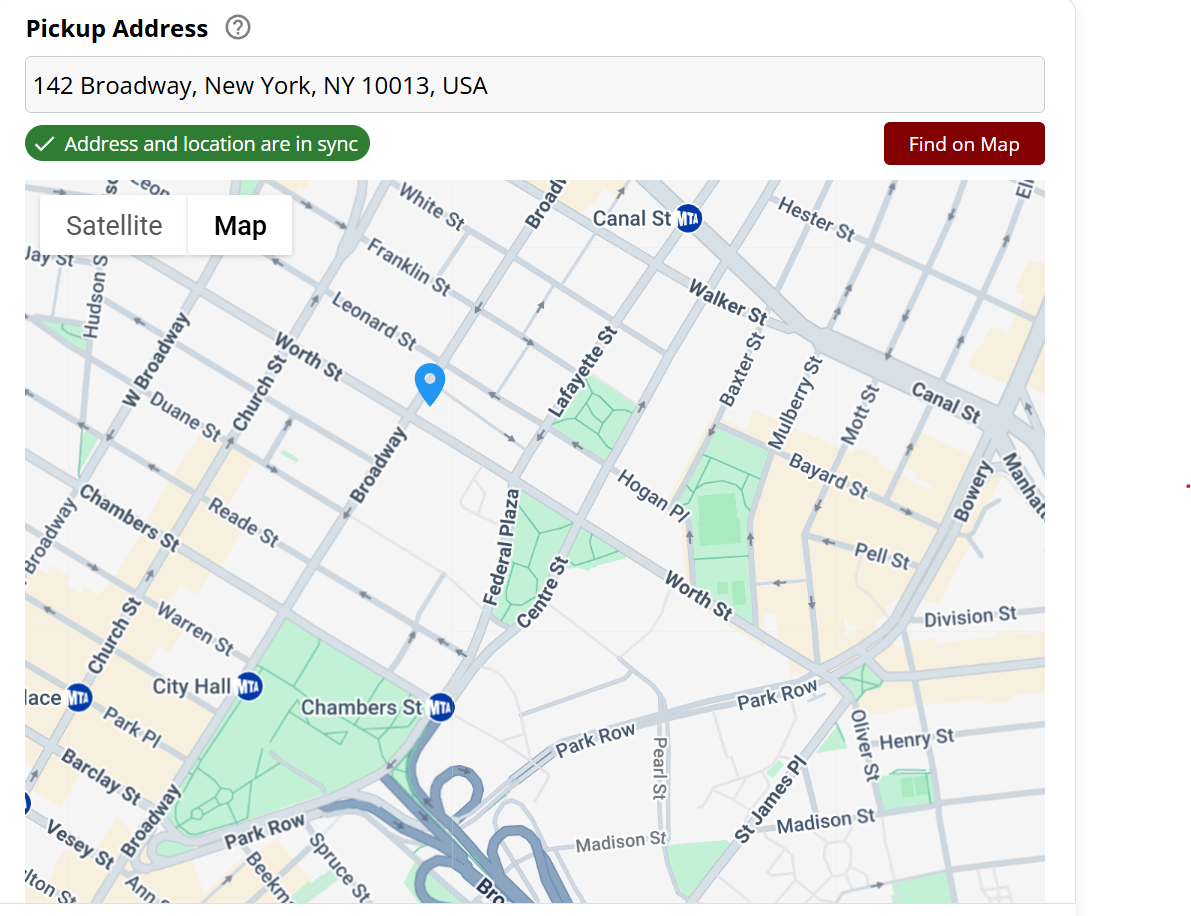Select the Map tab
The height and width of the screenshot is (916, 1191).
pos(239,225)
